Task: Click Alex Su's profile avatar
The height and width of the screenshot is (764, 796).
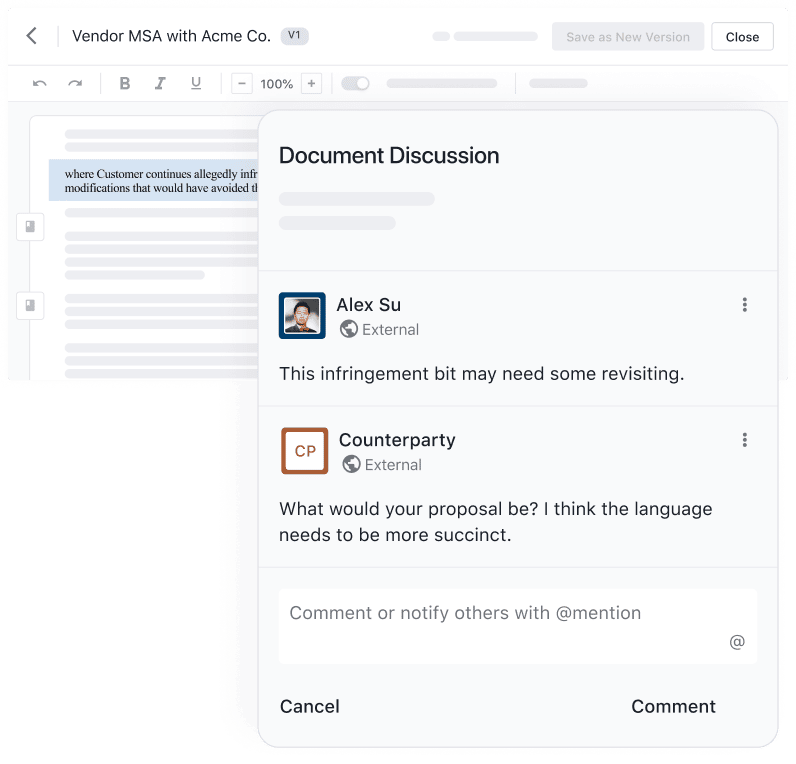Action: [302, 316]
